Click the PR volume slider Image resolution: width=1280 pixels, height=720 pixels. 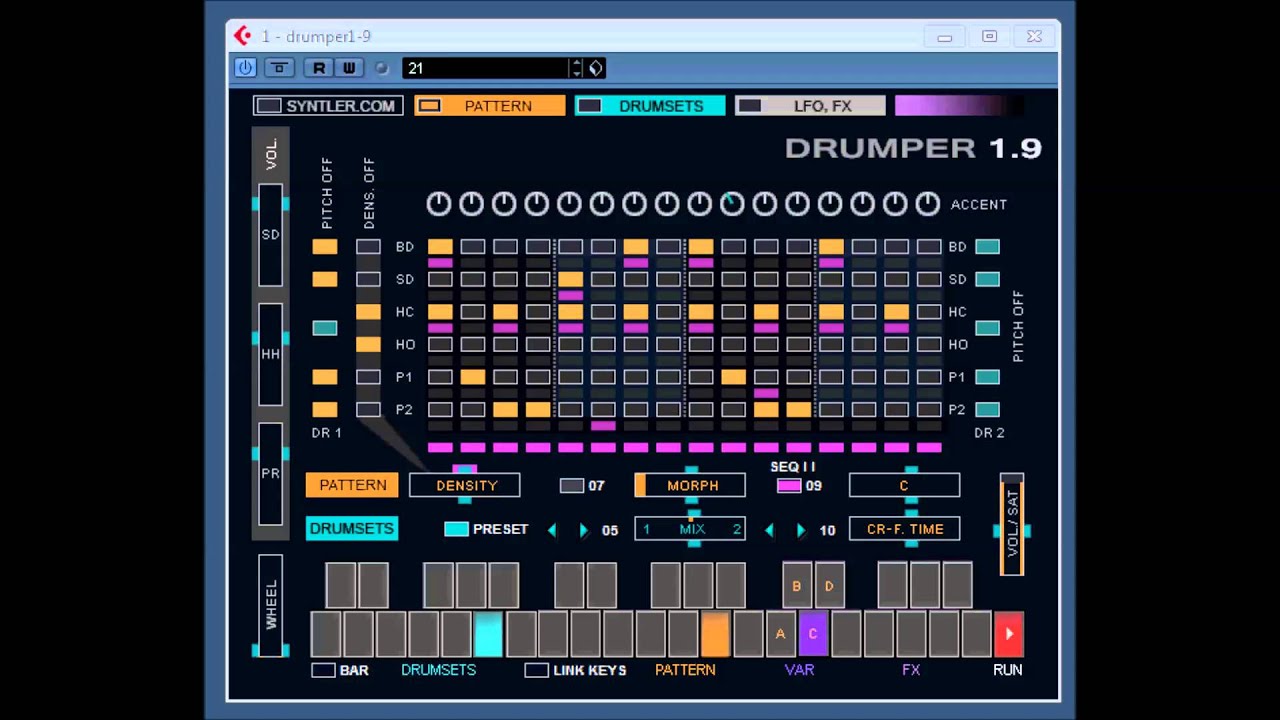[271, 474]
